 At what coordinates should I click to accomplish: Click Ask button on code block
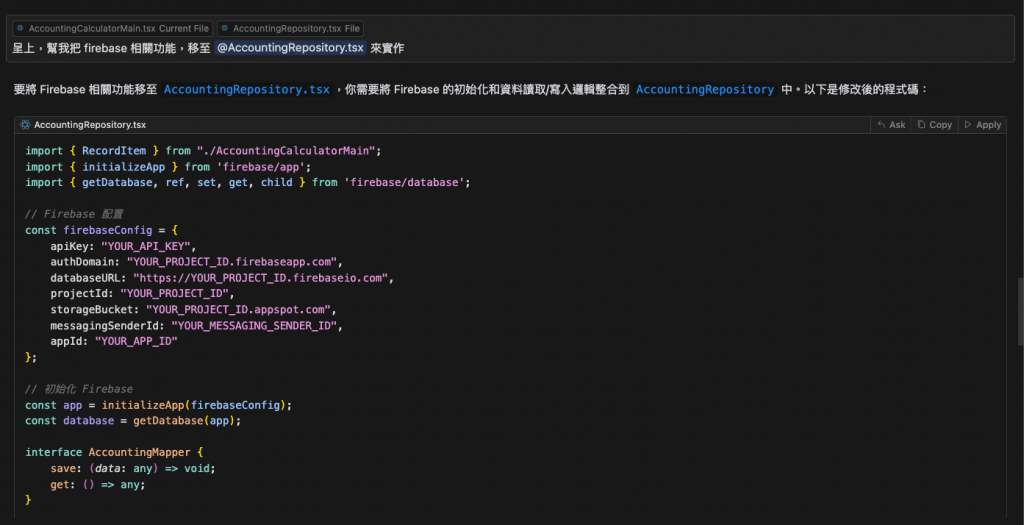(891, 125)
